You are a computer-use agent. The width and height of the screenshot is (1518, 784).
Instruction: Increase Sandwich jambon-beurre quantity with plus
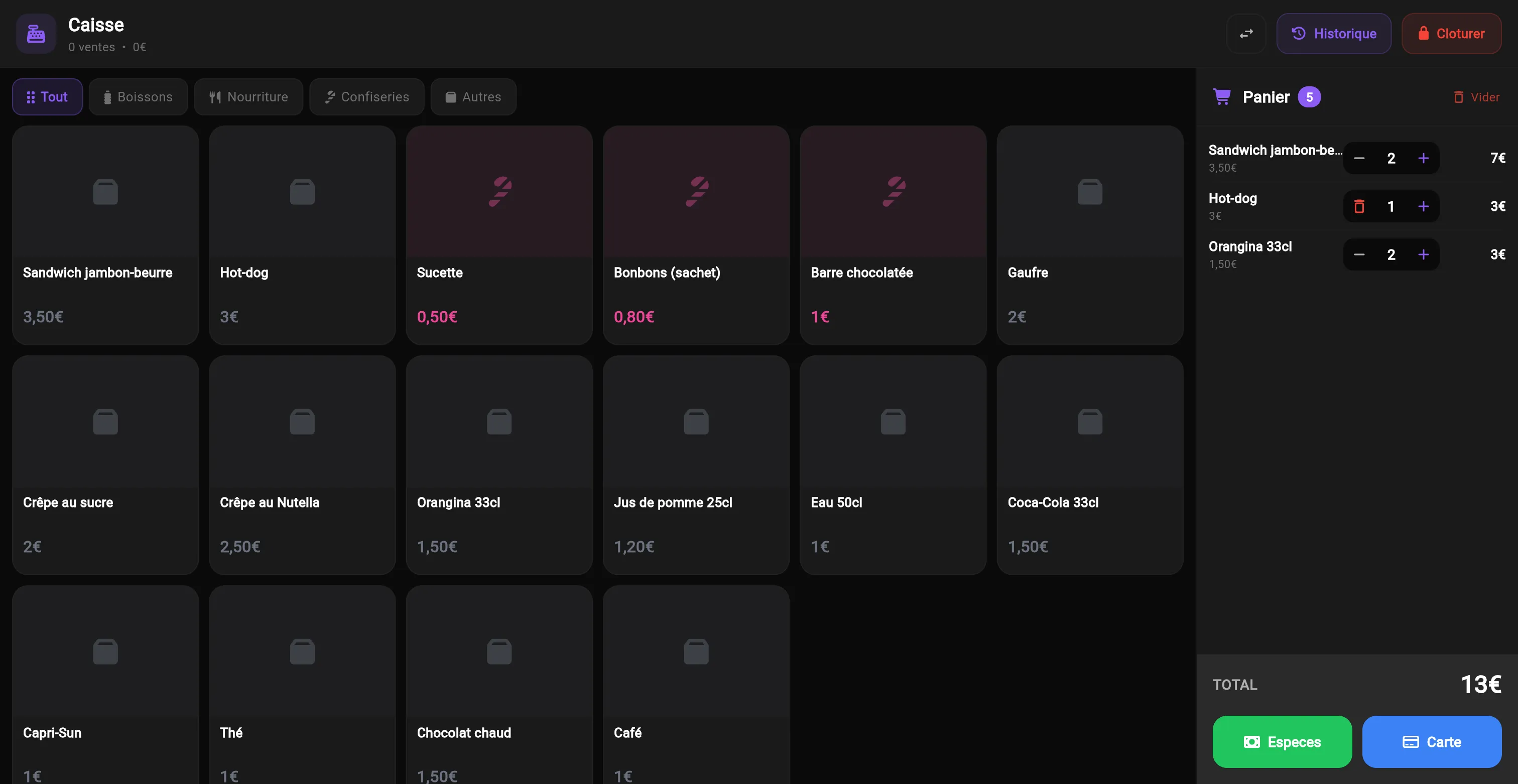click(x=1423, y=158)
